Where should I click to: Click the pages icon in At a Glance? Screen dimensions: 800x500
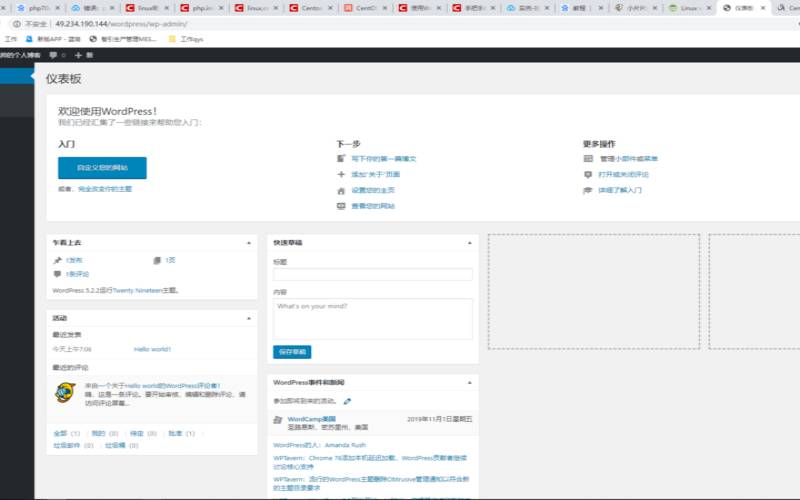[x=157, y=260]
